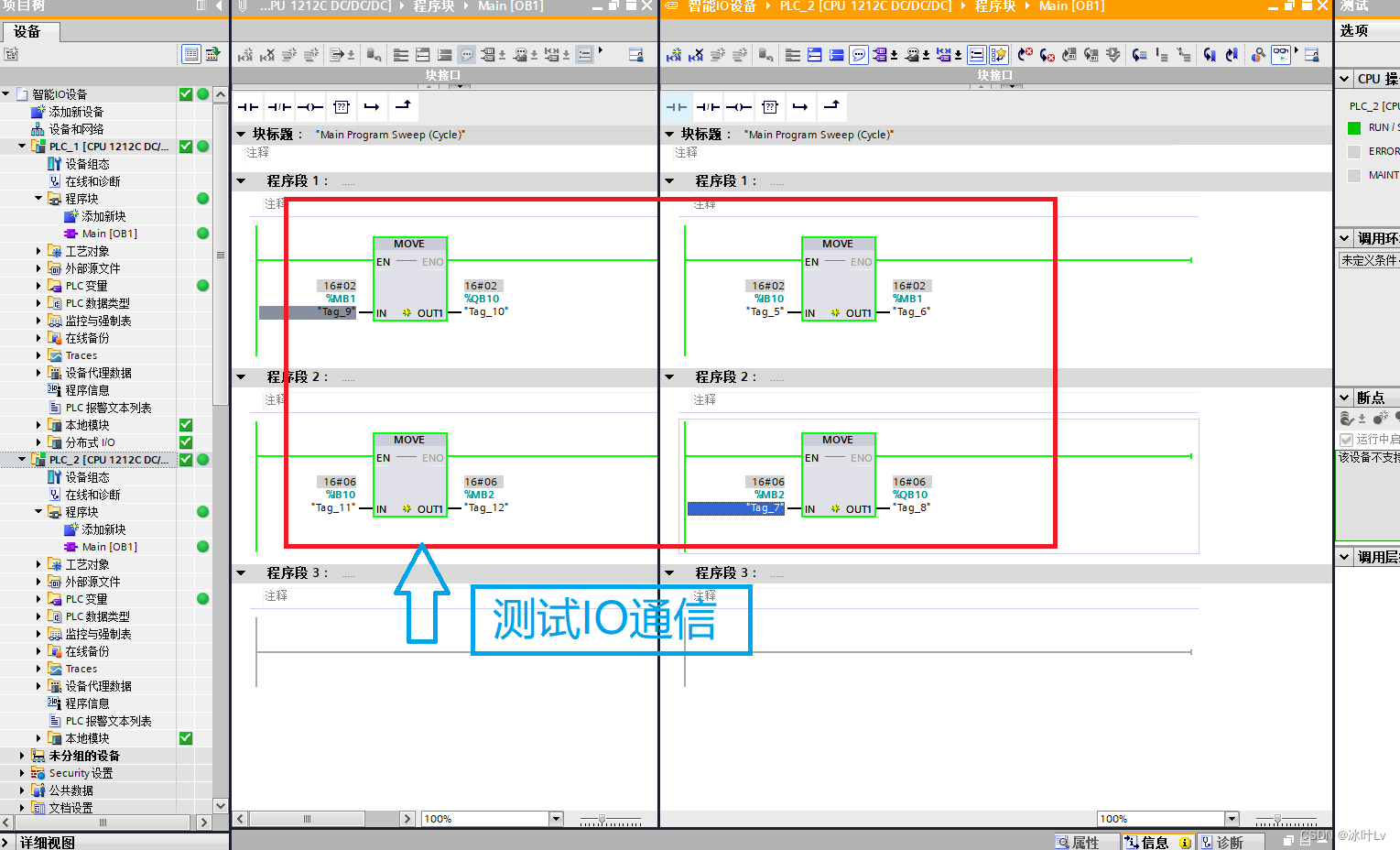Click close branch icon in left editor
Image resolution: width=1400 pixels, height=850 pixels.
(403, 106)
